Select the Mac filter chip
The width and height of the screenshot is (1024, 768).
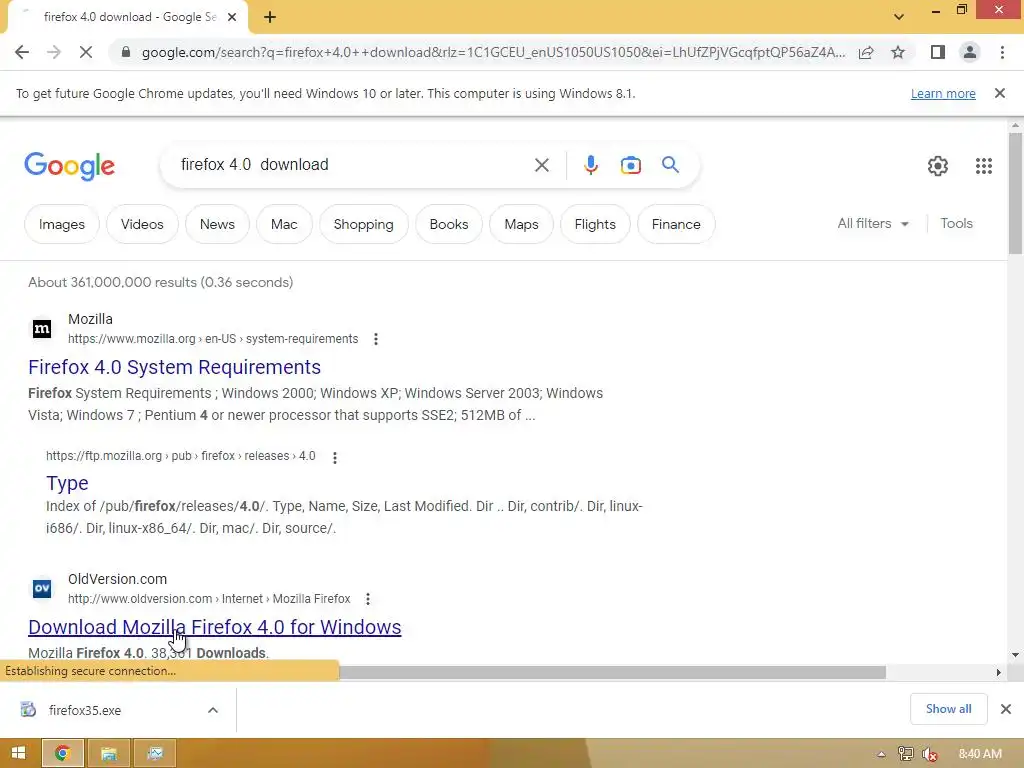pos(284,224)
